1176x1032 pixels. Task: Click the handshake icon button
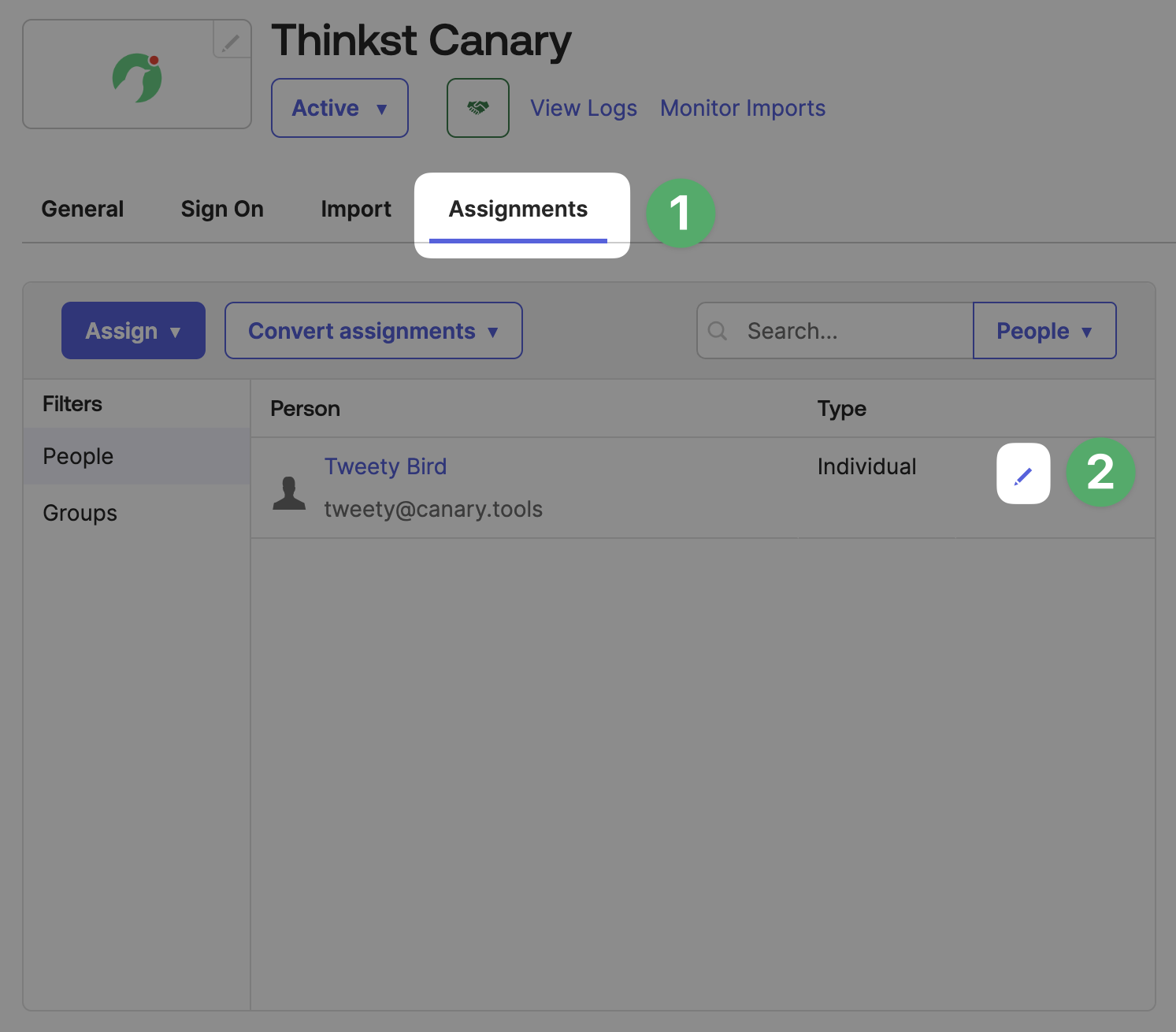click(478, 108)
